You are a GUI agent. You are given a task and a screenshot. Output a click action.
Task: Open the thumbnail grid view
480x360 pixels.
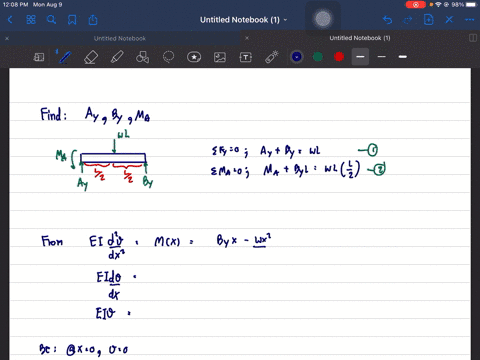31,20
